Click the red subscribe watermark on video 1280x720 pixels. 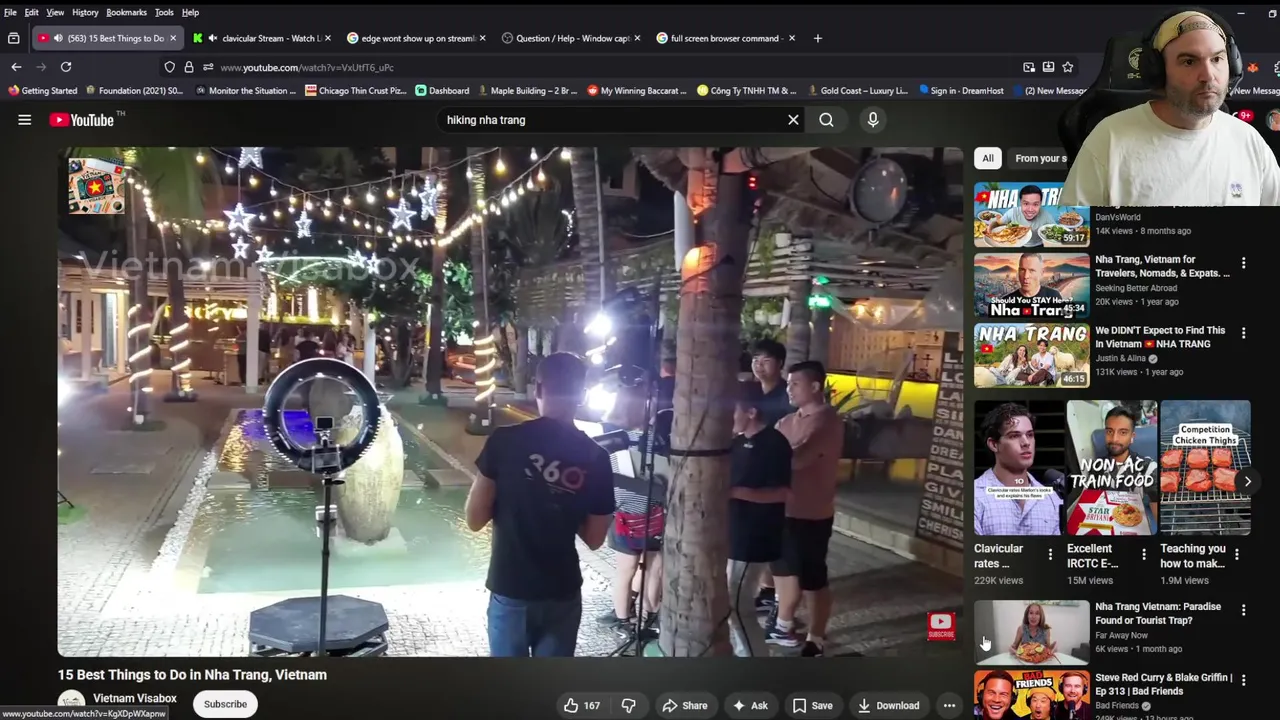point(941,626)
